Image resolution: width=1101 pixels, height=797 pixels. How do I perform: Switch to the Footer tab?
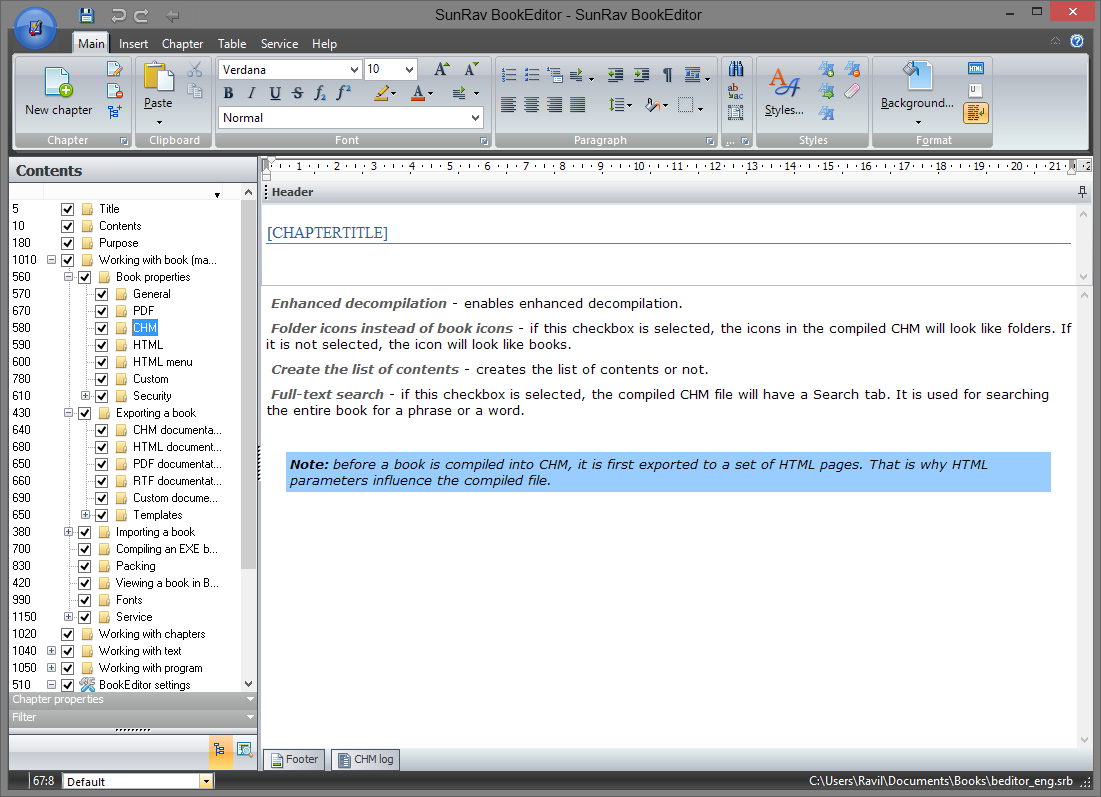(294, 759)
